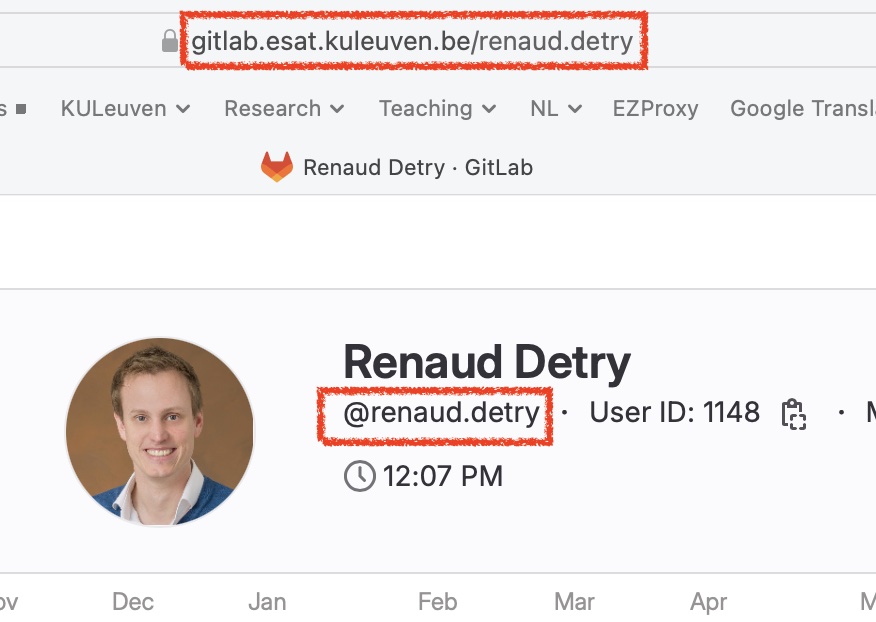Click the clock icon beside 12:07 PM

coord(359,476)
